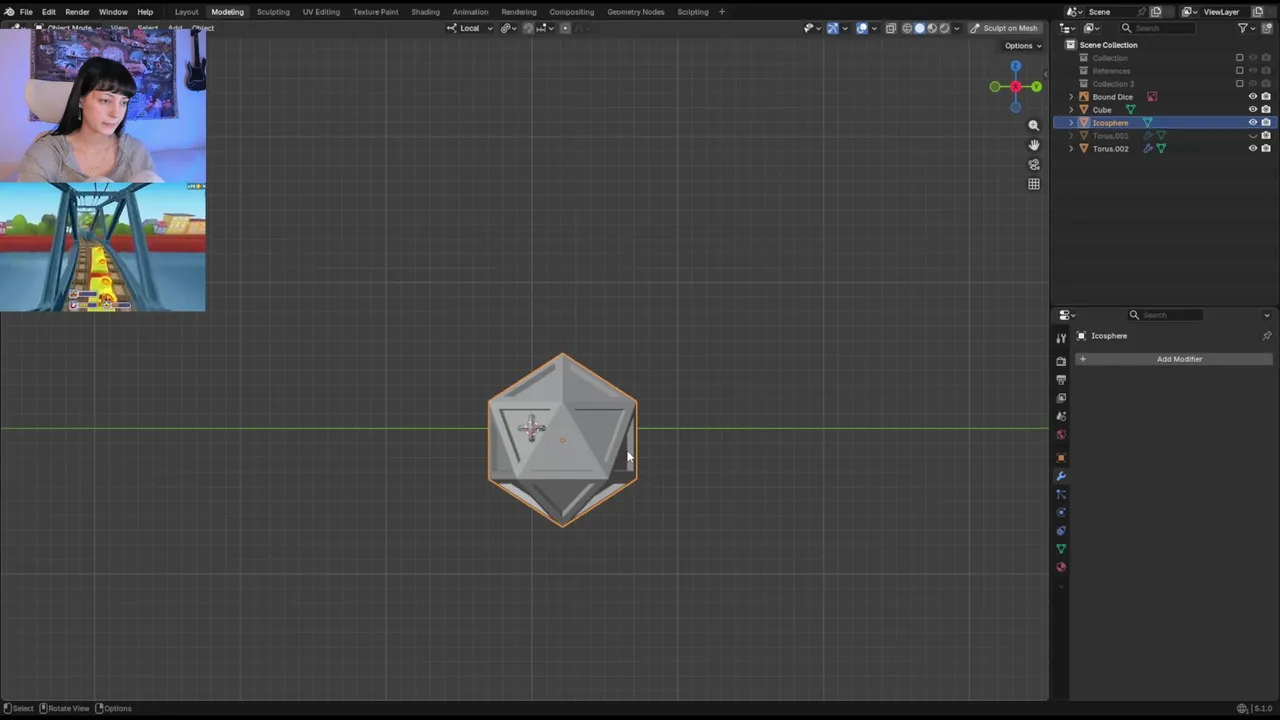The height and width of the screenshot is (720, 1280).
Task: Open the Edit menu
Action: (48, 12)
